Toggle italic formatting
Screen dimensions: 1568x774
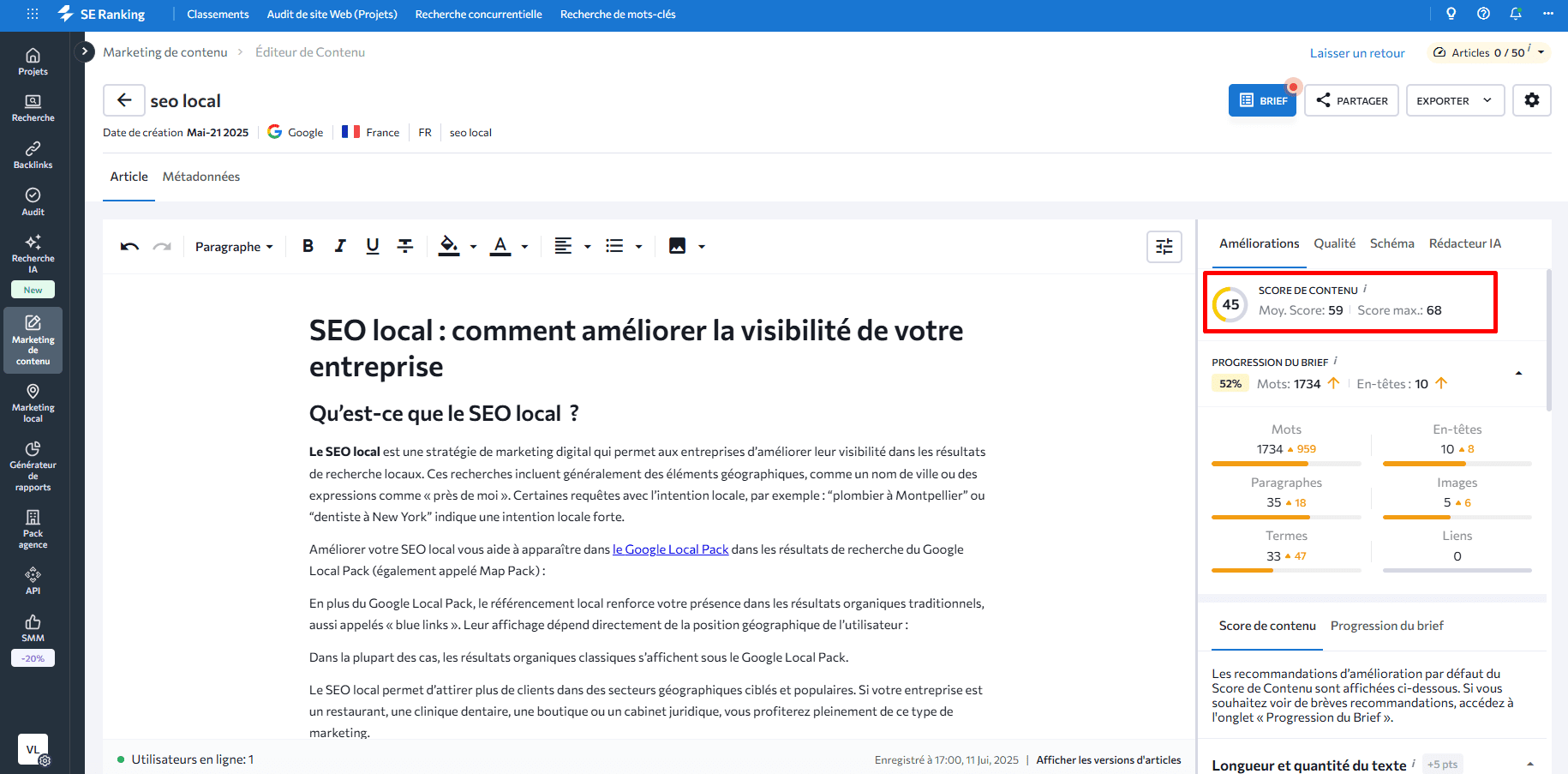click(x=340, y=247)
